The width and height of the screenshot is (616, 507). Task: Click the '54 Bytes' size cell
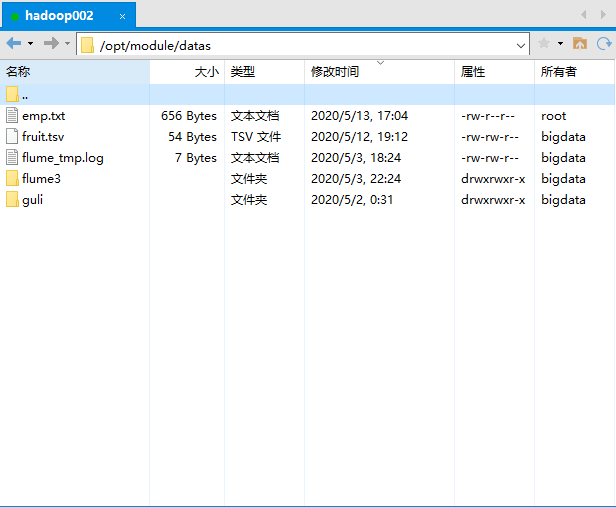tap(192, 137)
